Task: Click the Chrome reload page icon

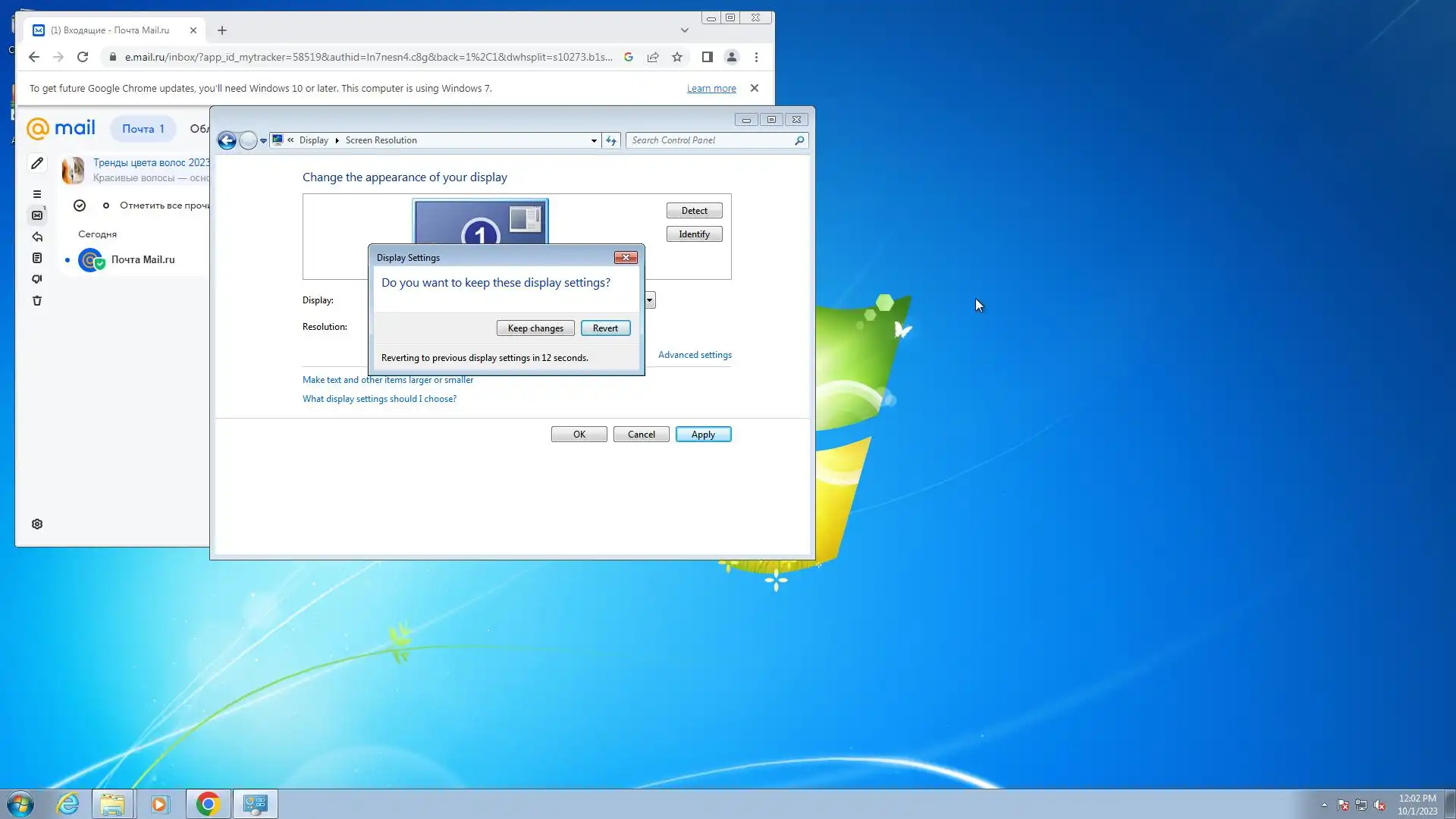Action: 83,57
